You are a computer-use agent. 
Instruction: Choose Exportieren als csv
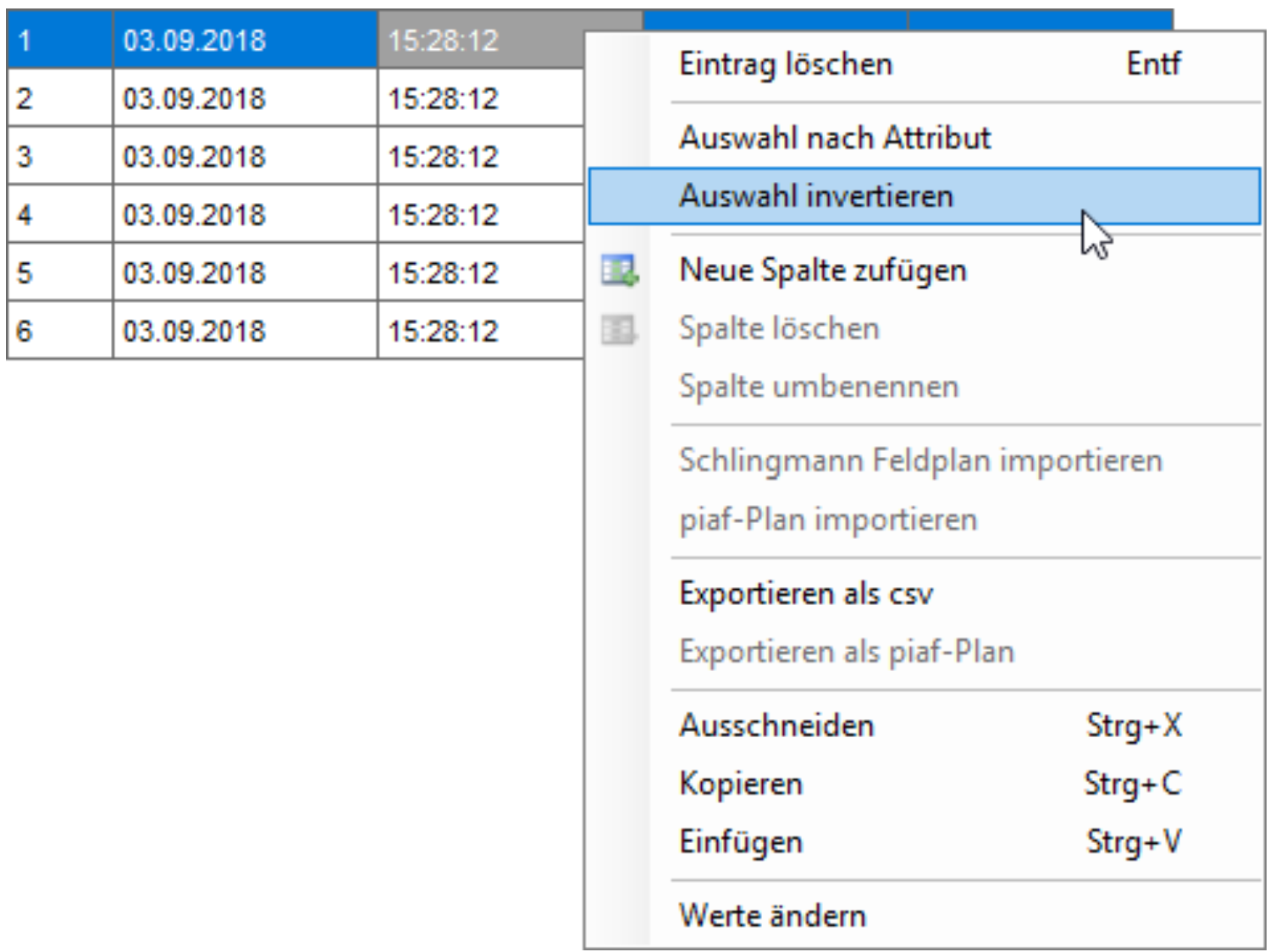(806, 594)
